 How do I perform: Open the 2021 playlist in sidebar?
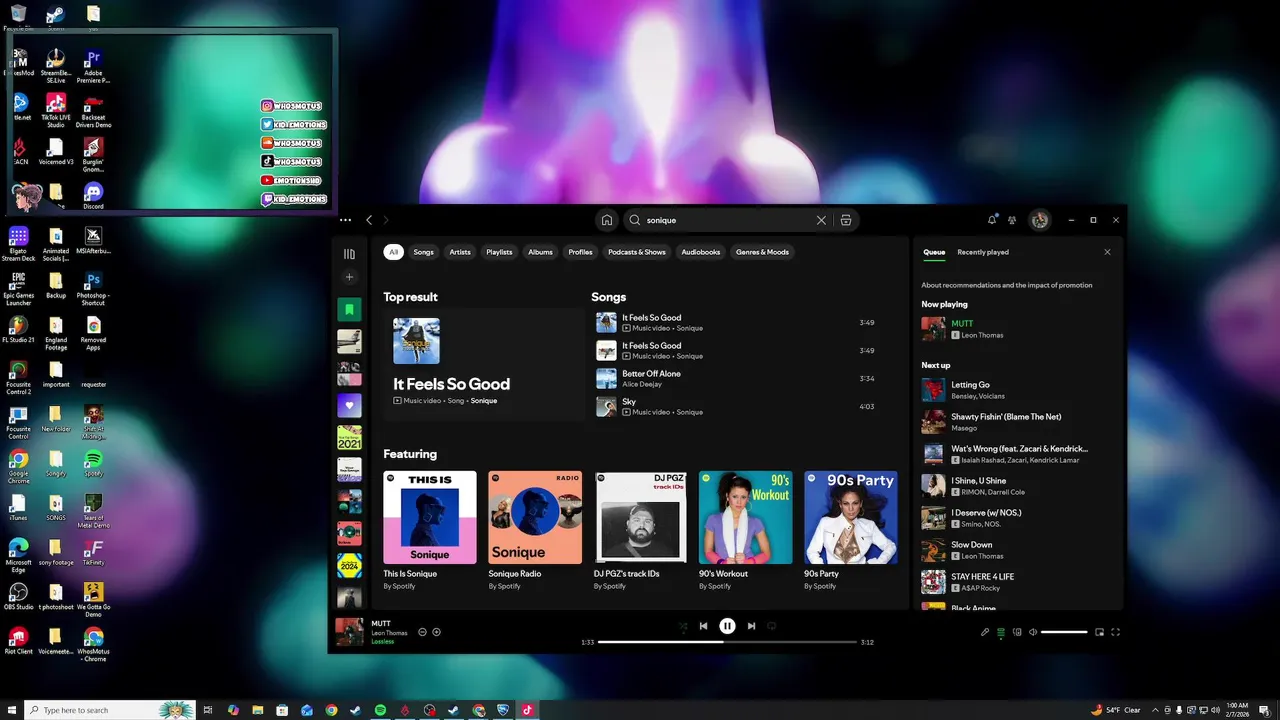tap(349, 437)
